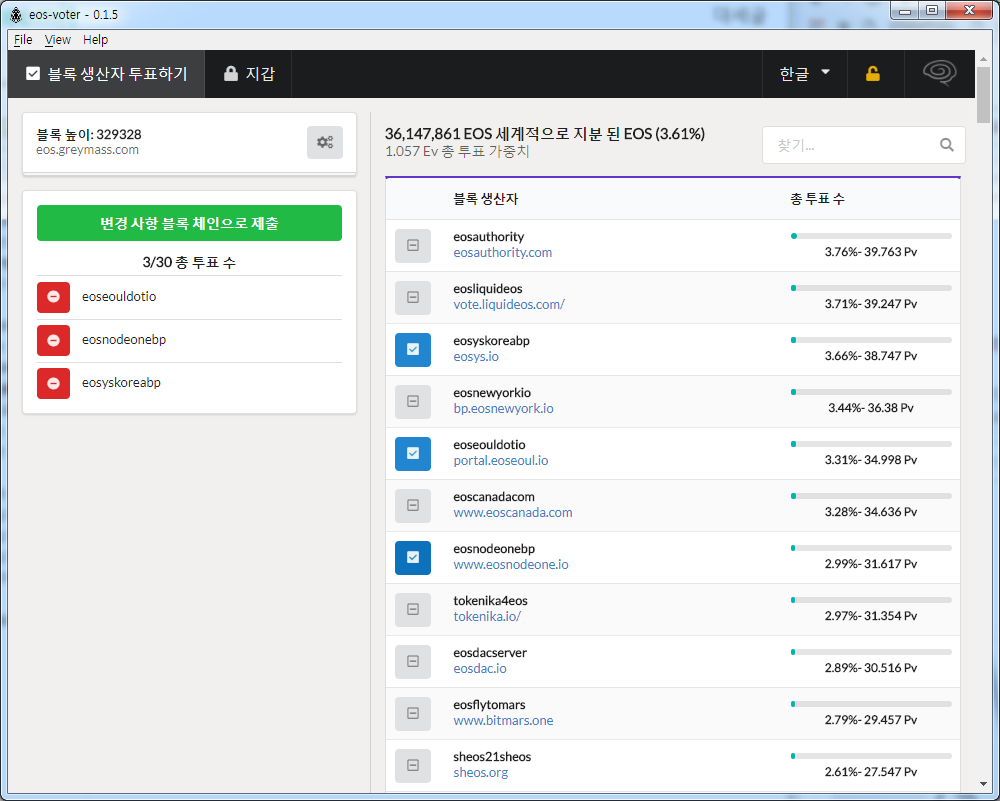Toggle vote checkbox for sheos21sheos
Viewport: 1000px width, 801px height.
tap(413, 765)
